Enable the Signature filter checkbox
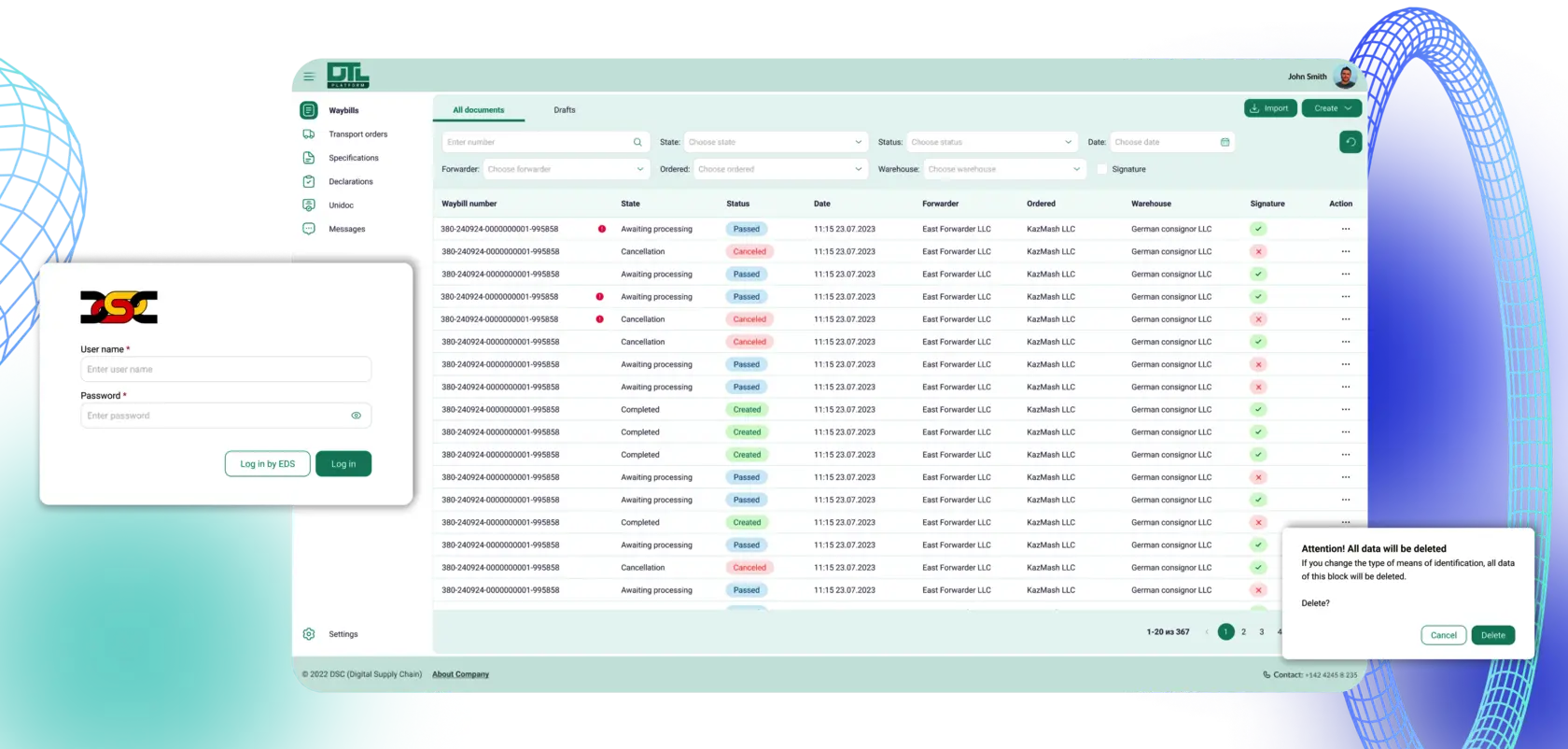 [1102, 169]
